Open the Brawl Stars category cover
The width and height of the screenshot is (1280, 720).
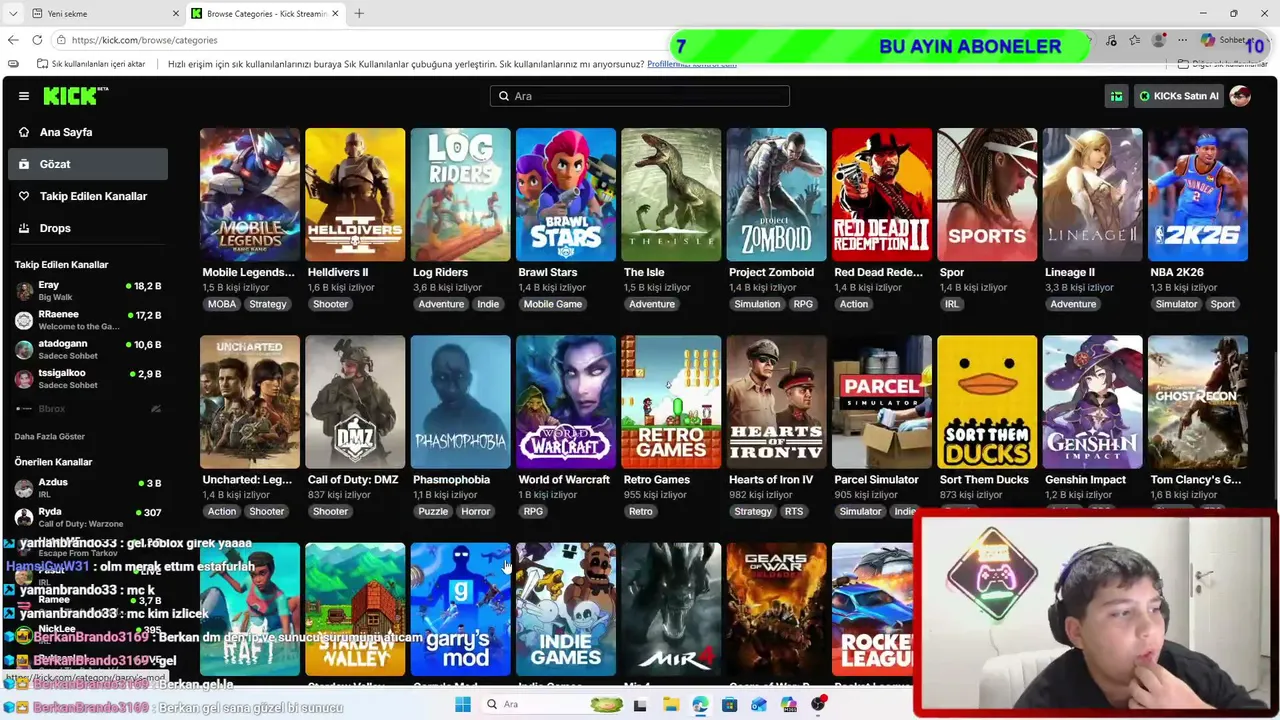[x=566, y=194]
